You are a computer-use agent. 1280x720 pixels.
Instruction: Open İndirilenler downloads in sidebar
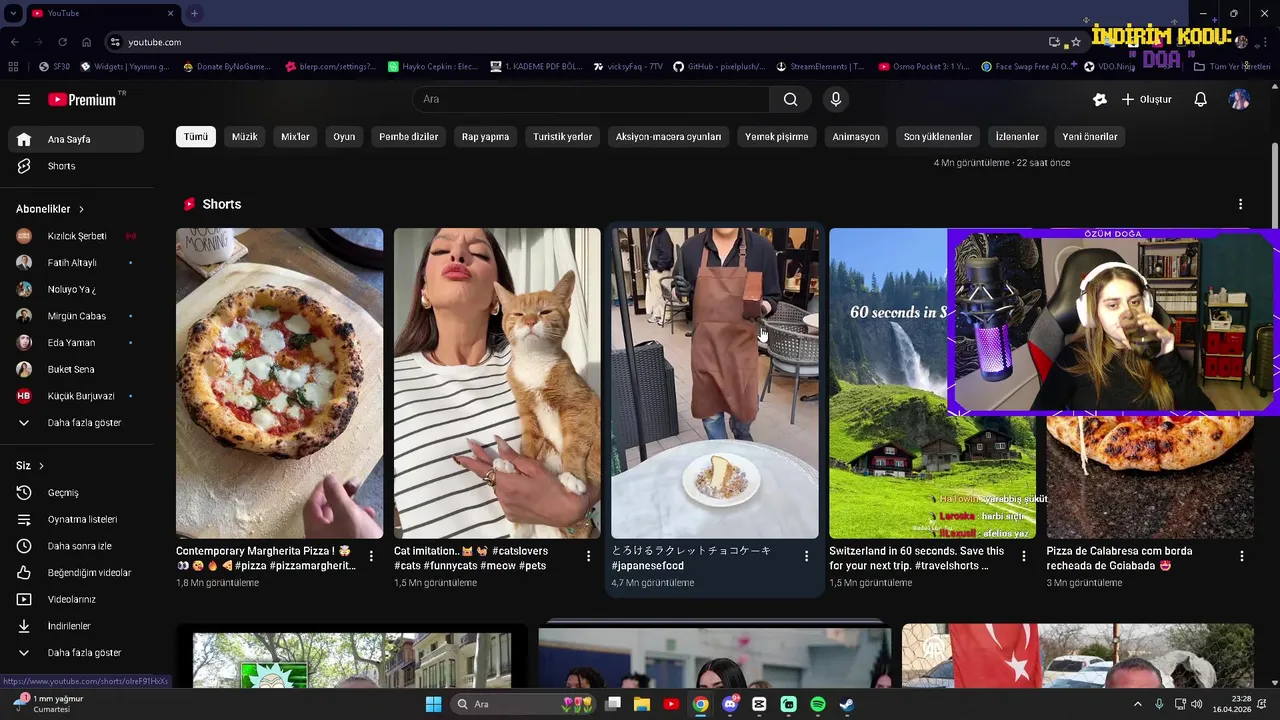(x=76, y=626)
